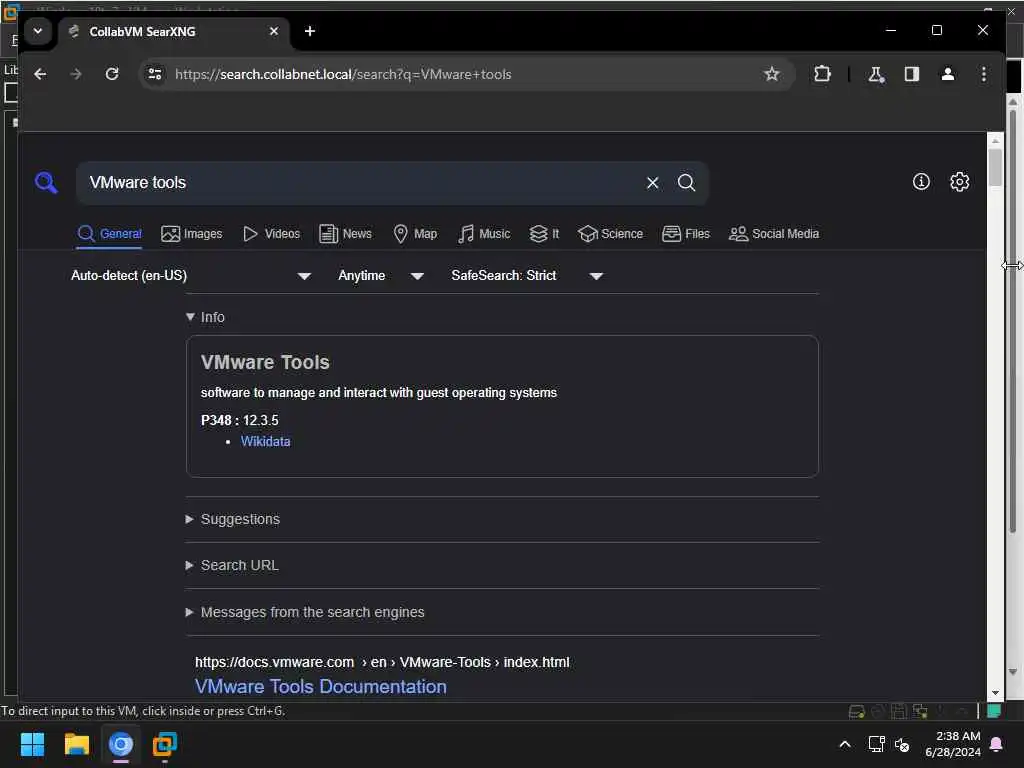Open a new browser tab

(310, 31)
